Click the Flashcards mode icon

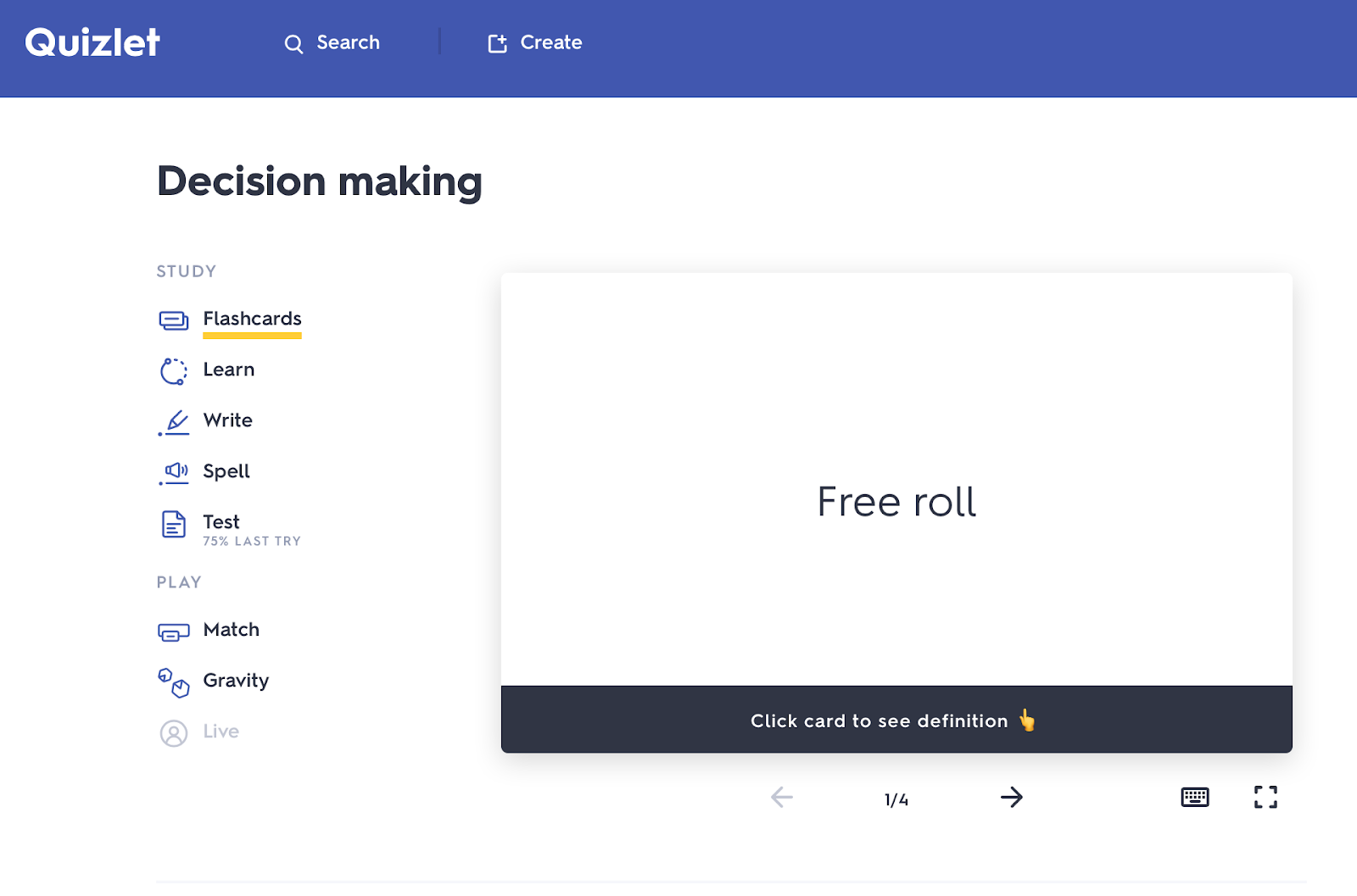pos(174,320)
